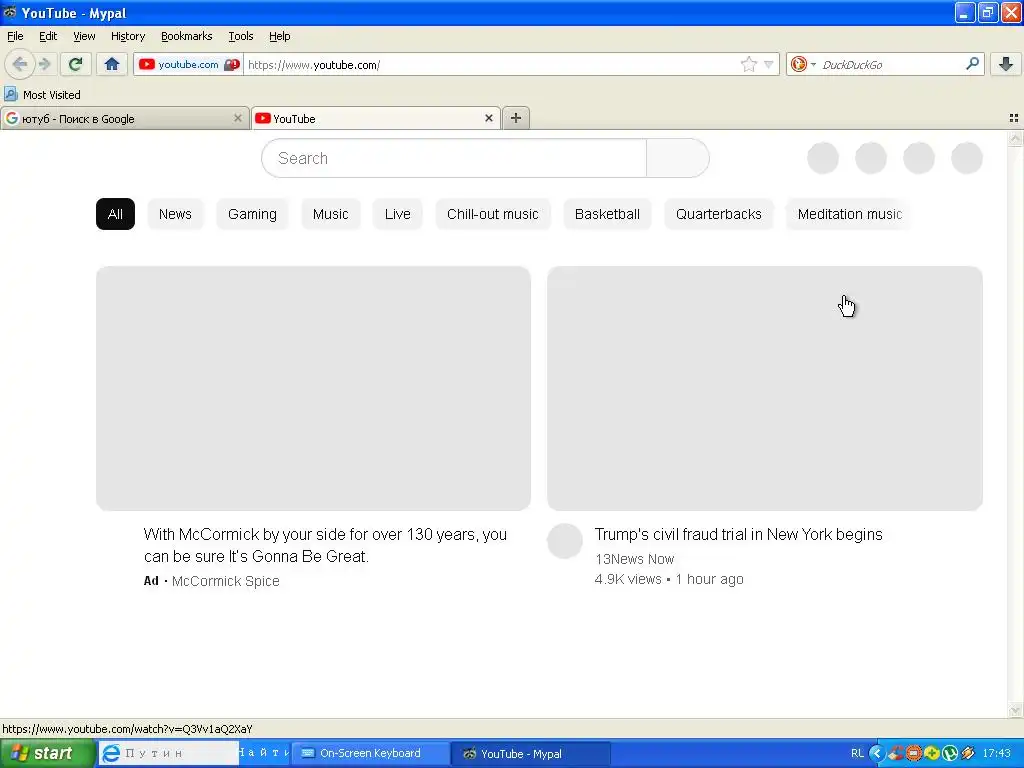Open the Bookmarks menu

point(186,36)
